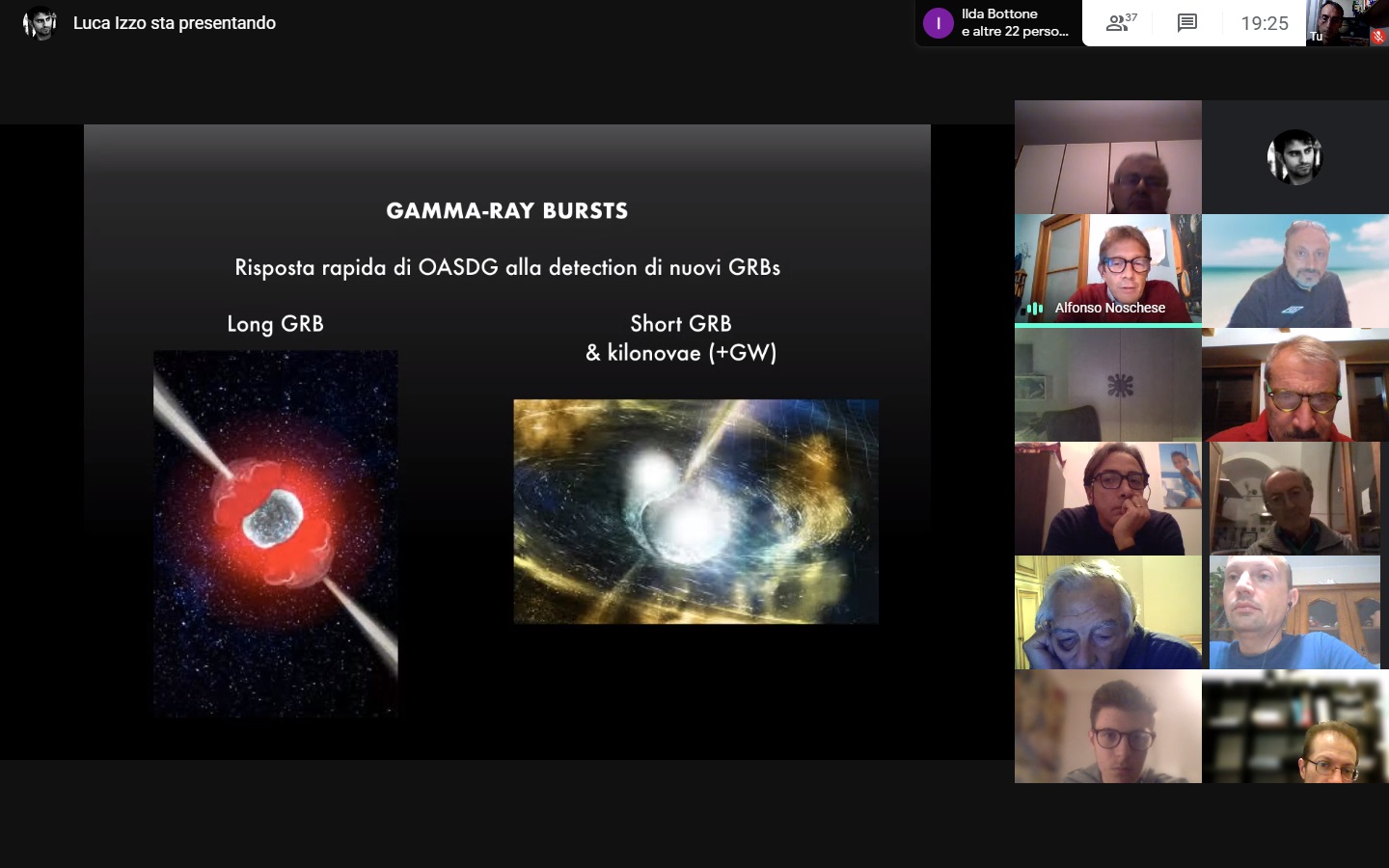Click the 'Short GRB' slide label
Image resolution: width=1389 pixels, height=868 pixels.
[x=681, y=324]
